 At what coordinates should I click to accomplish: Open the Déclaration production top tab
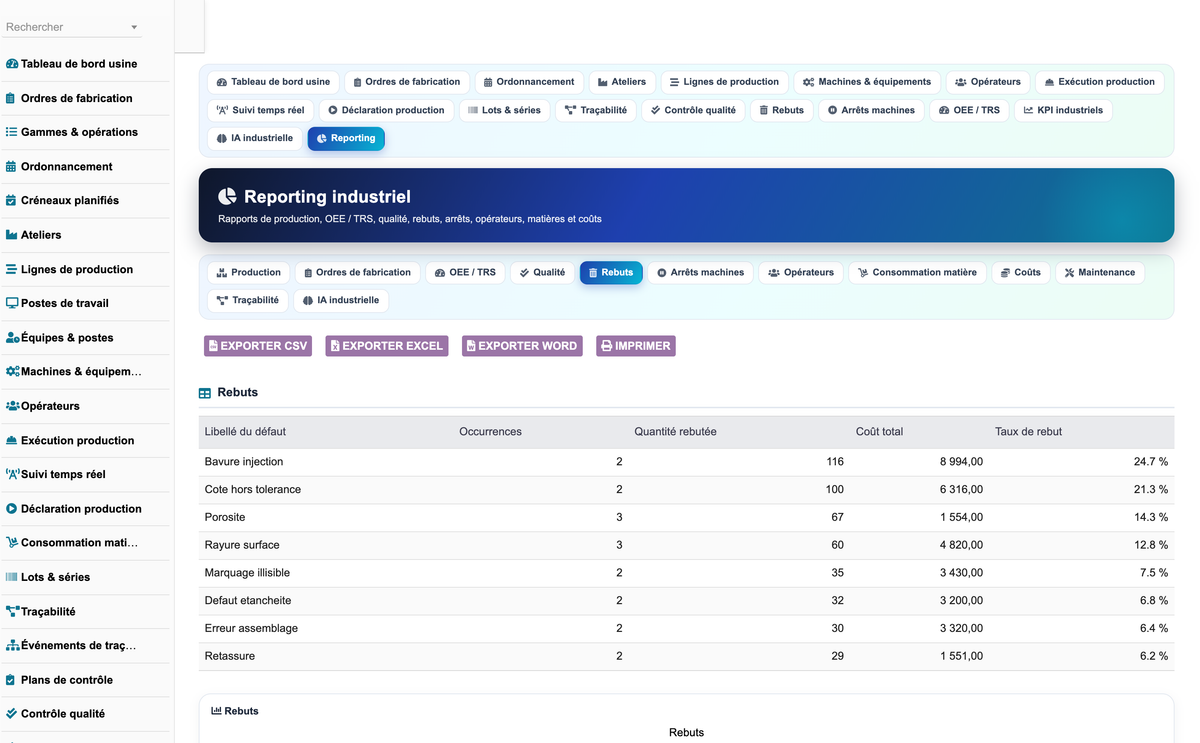[388, 110]
